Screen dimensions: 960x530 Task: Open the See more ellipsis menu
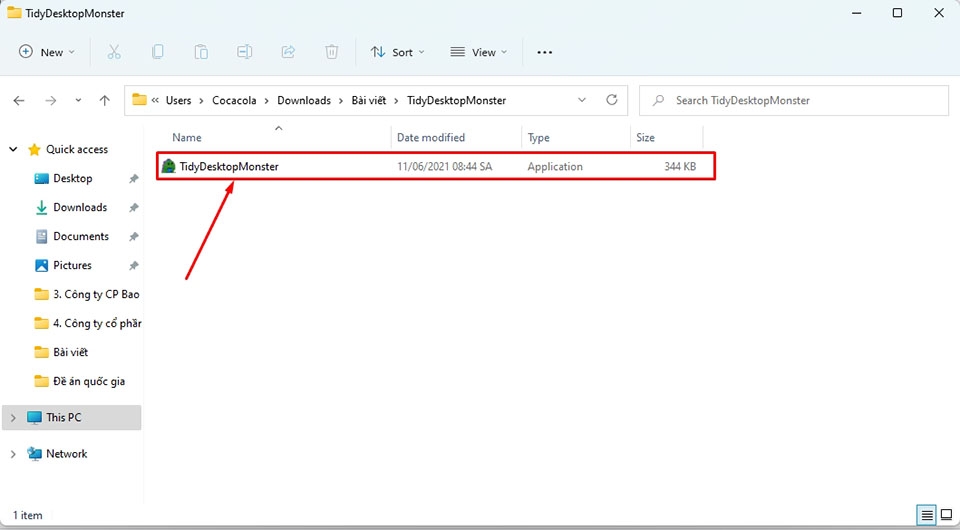coord(545,52)
